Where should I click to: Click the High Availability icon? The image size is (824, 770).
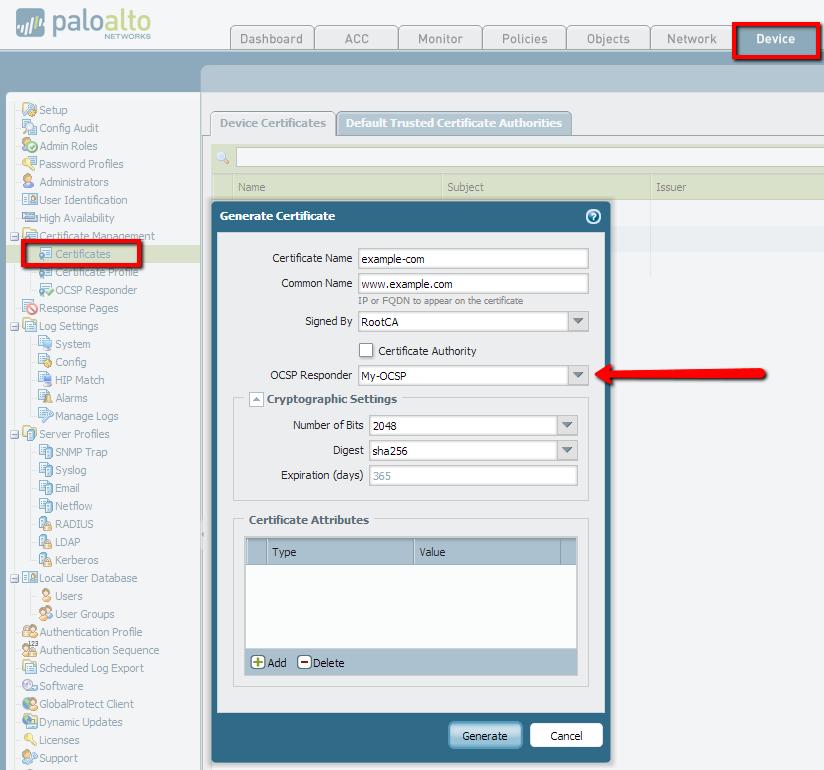(x=29, y=217)
